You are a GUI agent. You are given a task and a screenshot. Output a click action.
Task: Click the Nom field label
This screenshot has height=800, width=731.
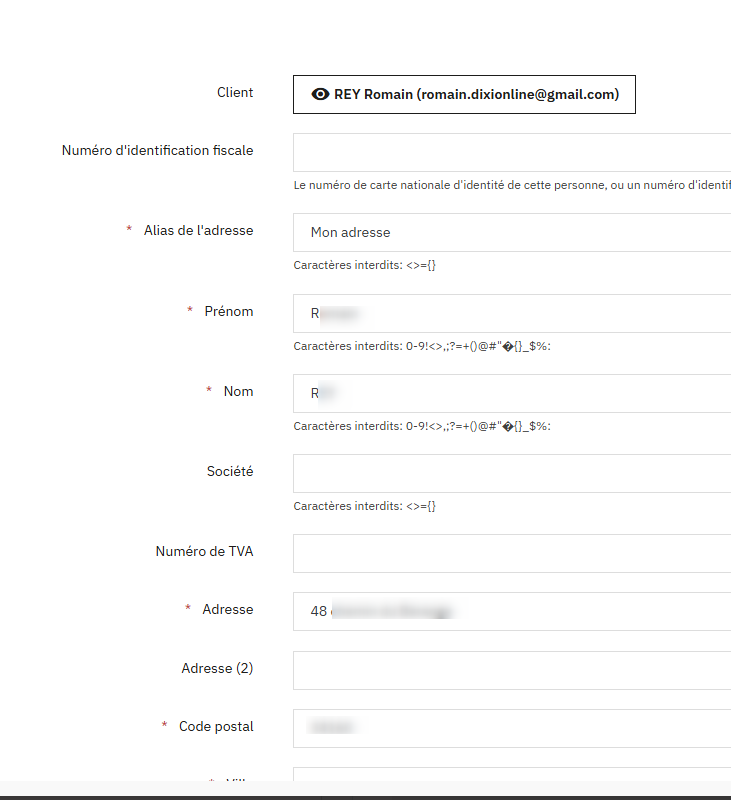coord(238,391)
